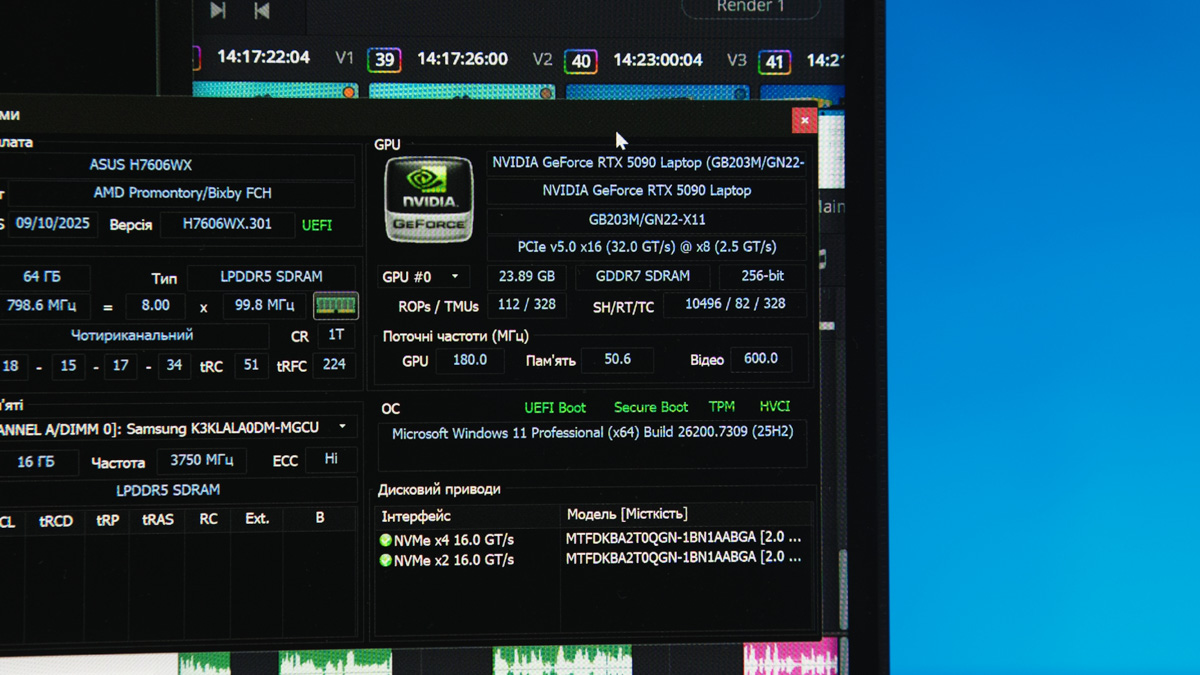Image resolution: width=1200 pixels, height=675 pixels.
Task: Click the GB203M/GN22-X11 GPU codename field
Action: 647,220
